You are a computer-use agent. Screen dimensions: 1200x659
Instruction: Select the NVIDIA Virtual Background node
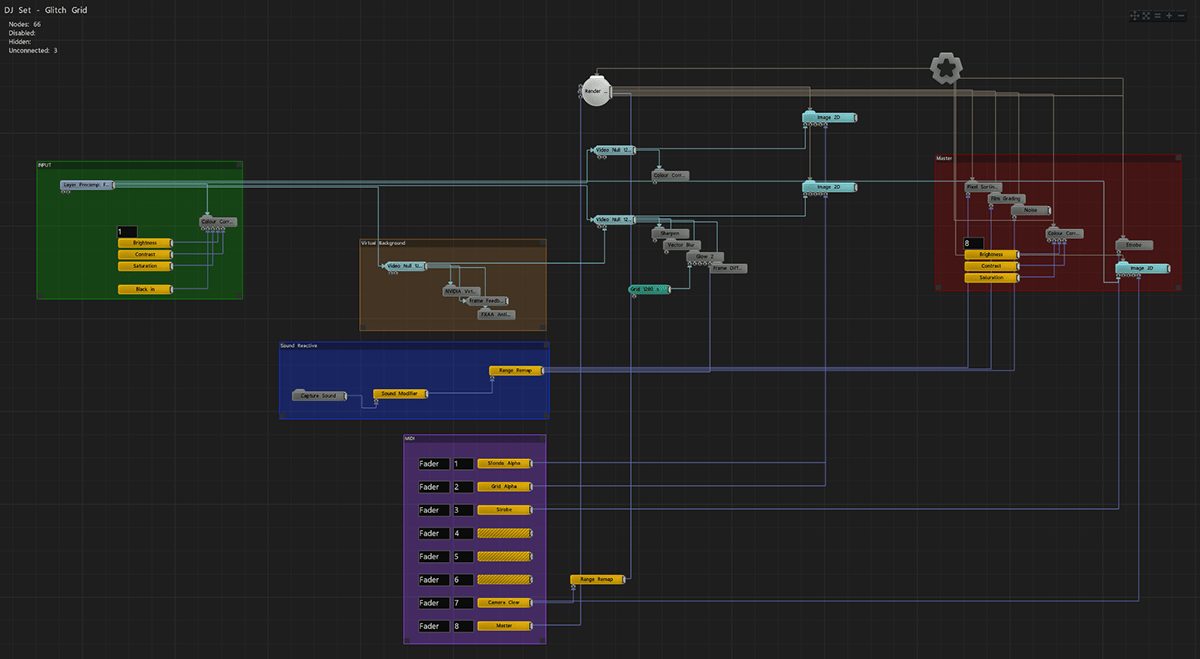[x=462, y=291]
